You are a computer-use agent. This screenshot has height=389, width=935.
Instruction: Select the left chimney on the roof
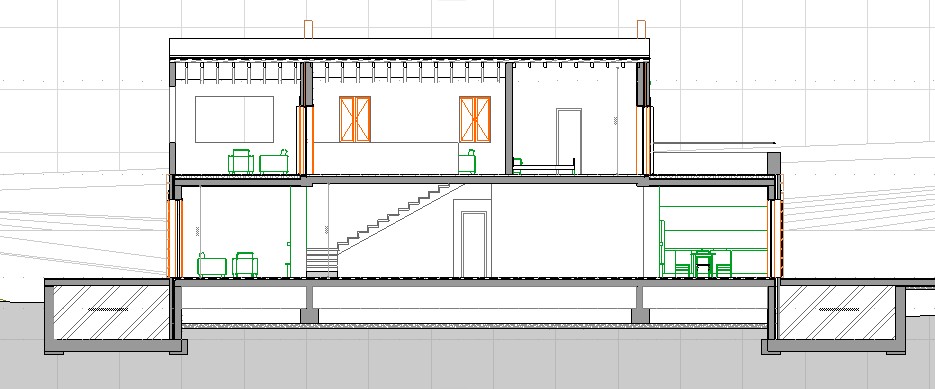(308, 29)
